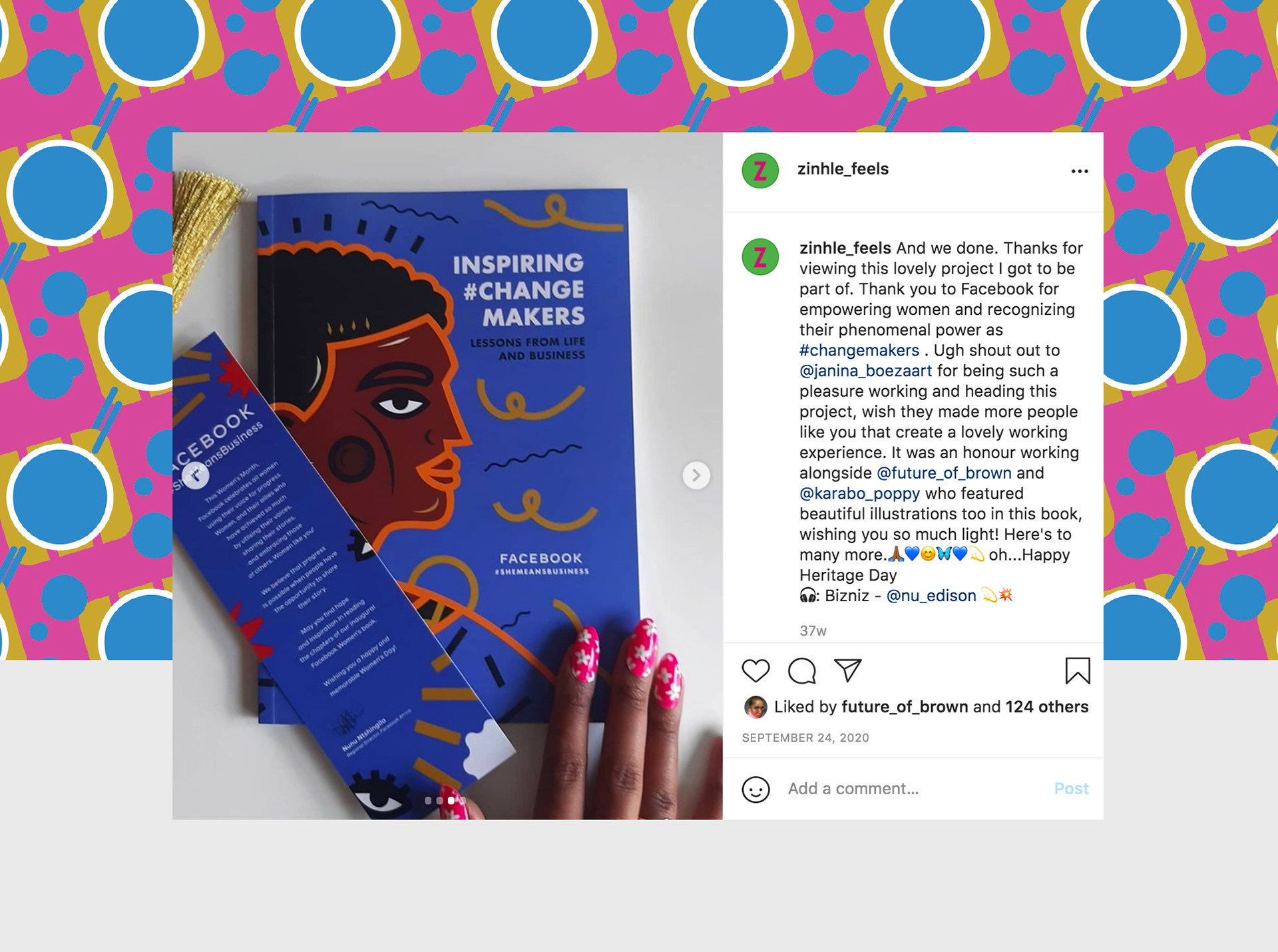Viewport: 1278px width, 952px height.
Task: Open the three-dot more options menu
Action: click(1080, 171)
